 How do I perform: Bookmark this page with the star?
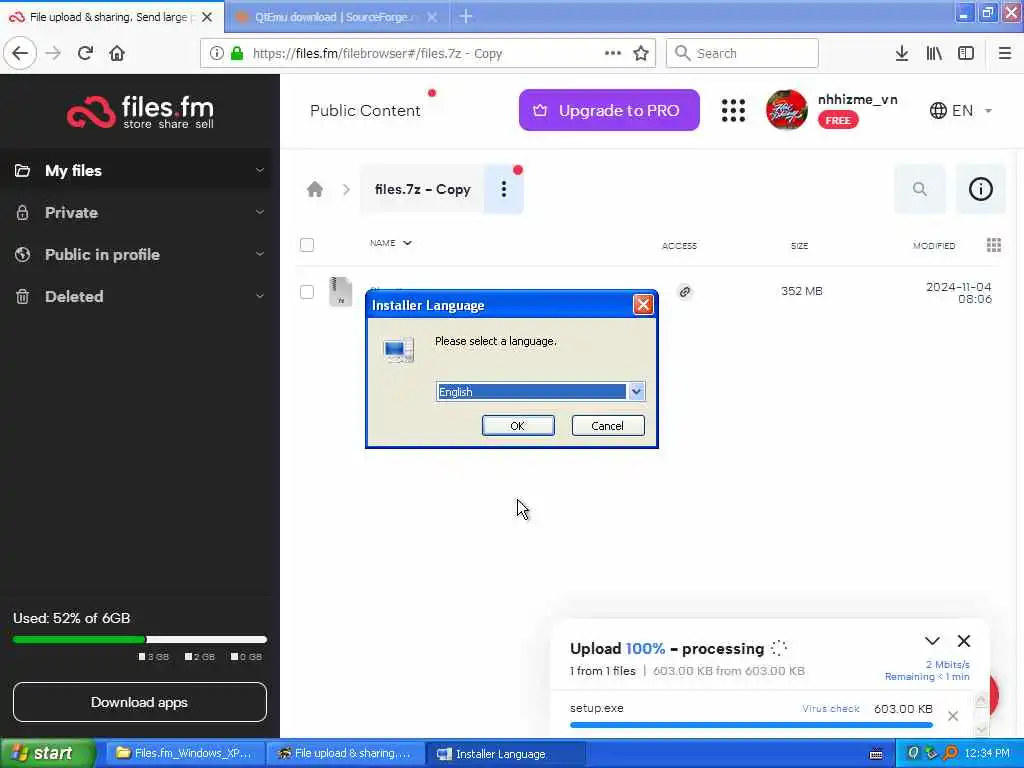pyautogui.click(x=641, y=53)
